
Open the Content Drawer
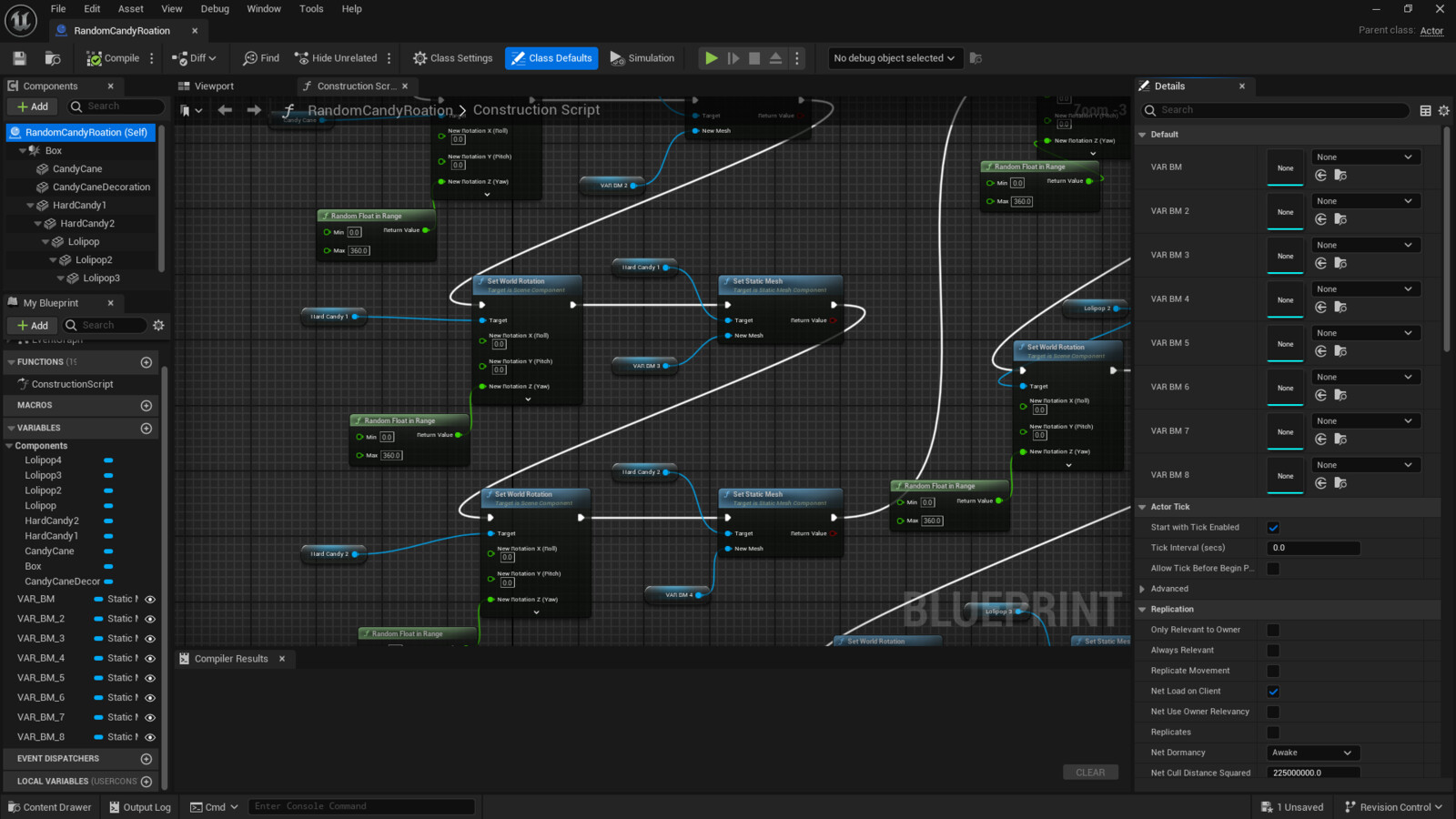tap(50, 807)
